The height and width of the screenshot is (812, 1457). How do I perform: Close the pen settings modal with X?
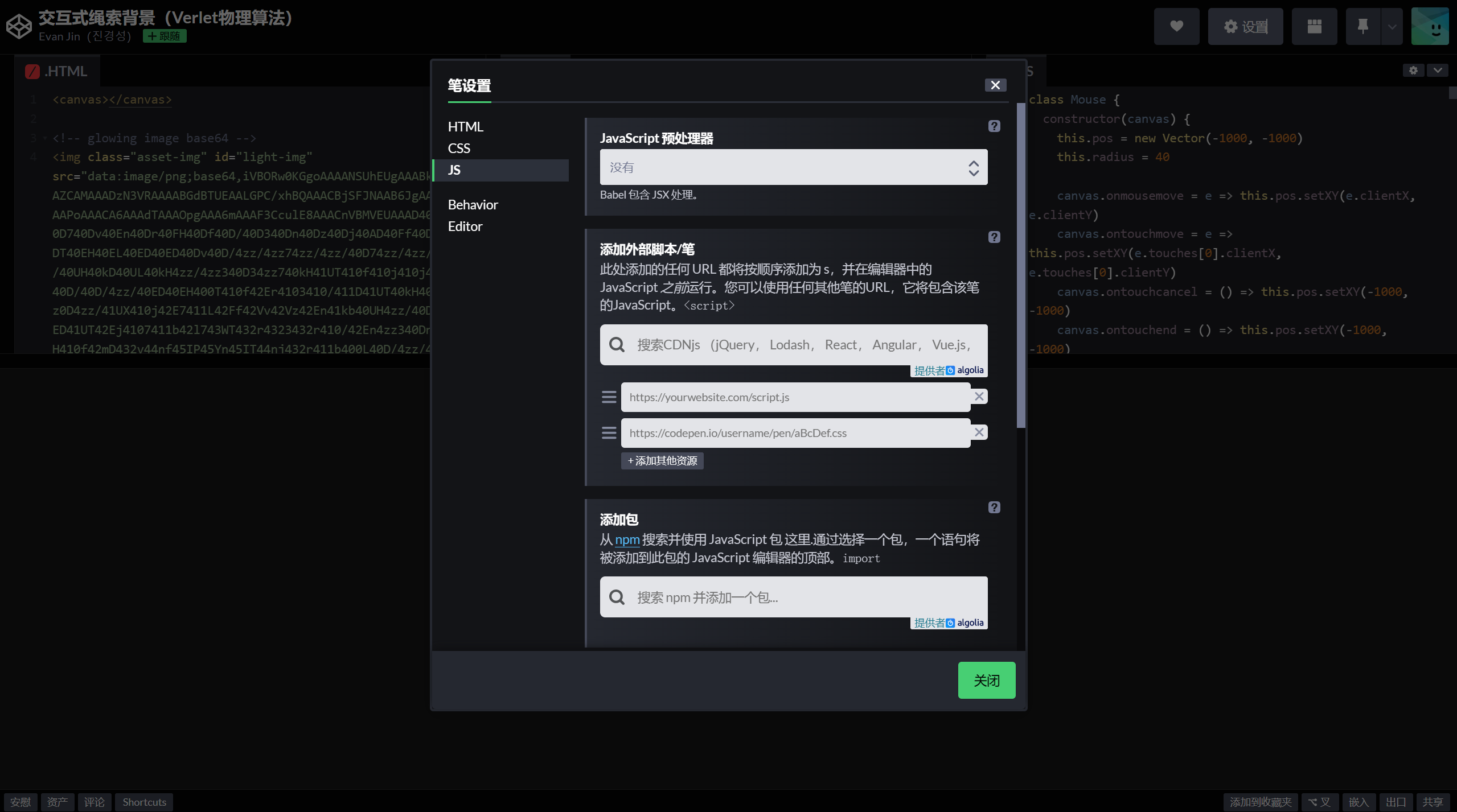[x=995, y=85]
